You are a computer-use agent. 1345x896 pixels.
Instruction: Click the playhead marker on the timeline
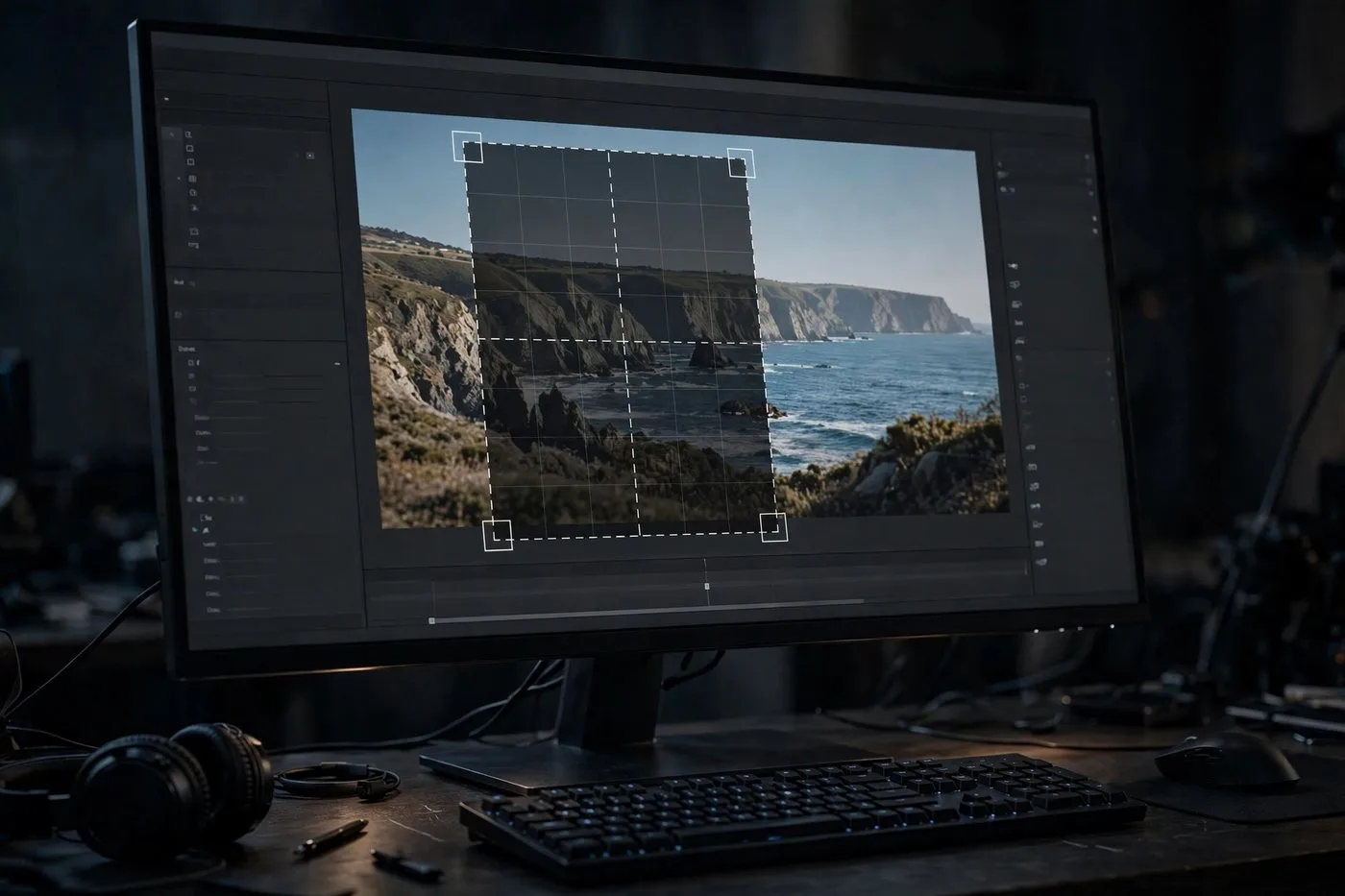point(707,586)
